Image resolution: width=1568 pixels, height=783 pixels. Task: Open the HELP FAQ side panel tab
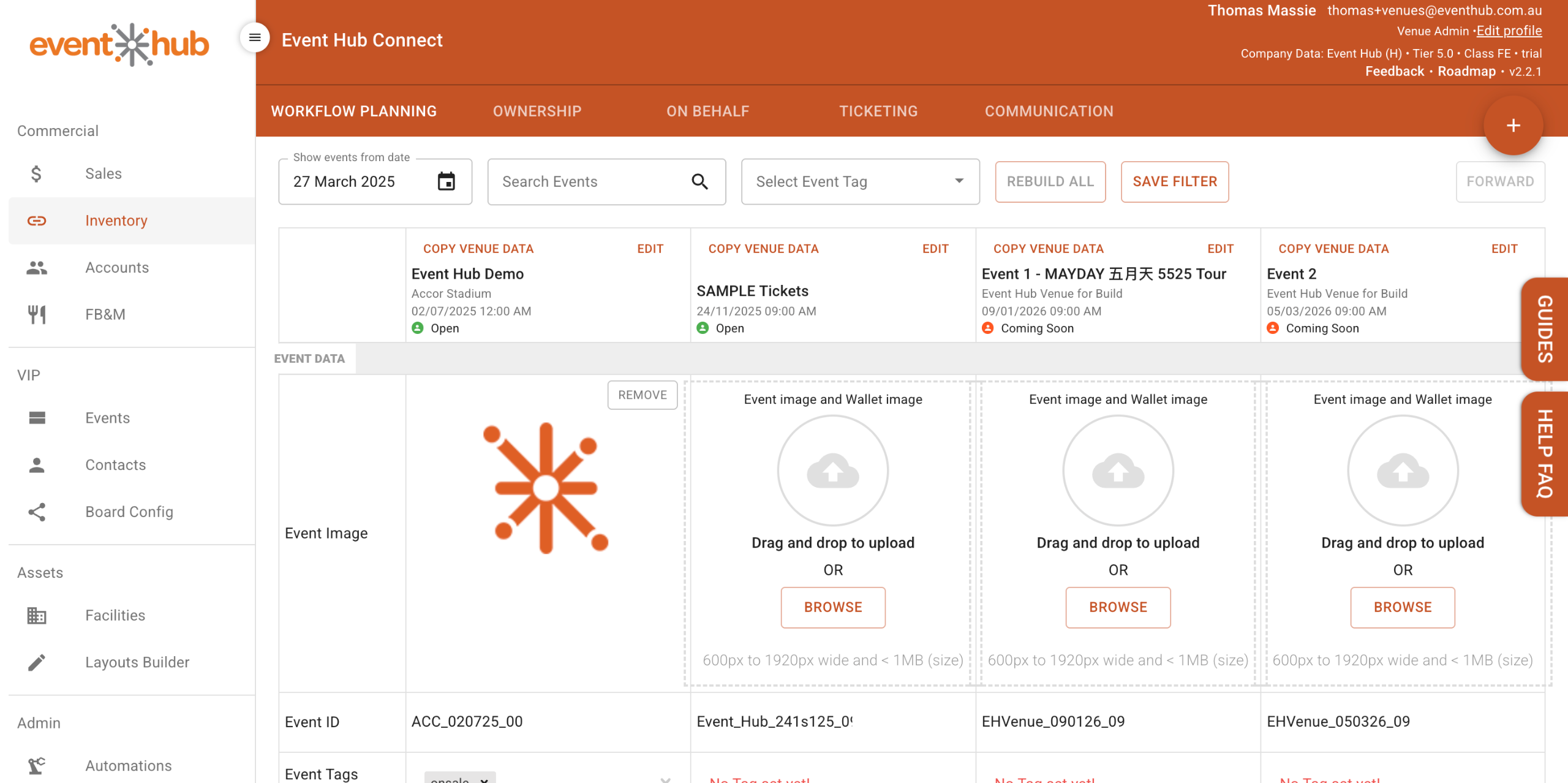tap(1544, 453)
